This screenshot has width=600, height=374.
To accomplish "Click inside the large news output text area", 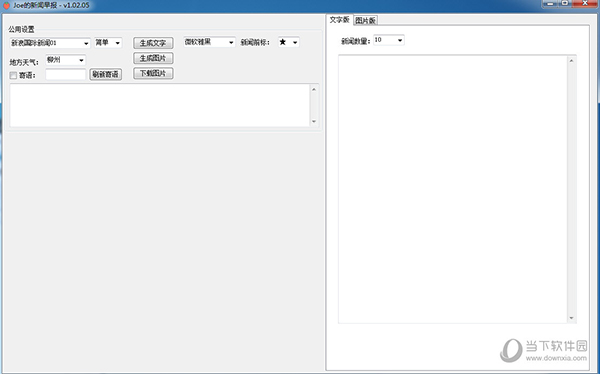I will (x=453, y=189).
